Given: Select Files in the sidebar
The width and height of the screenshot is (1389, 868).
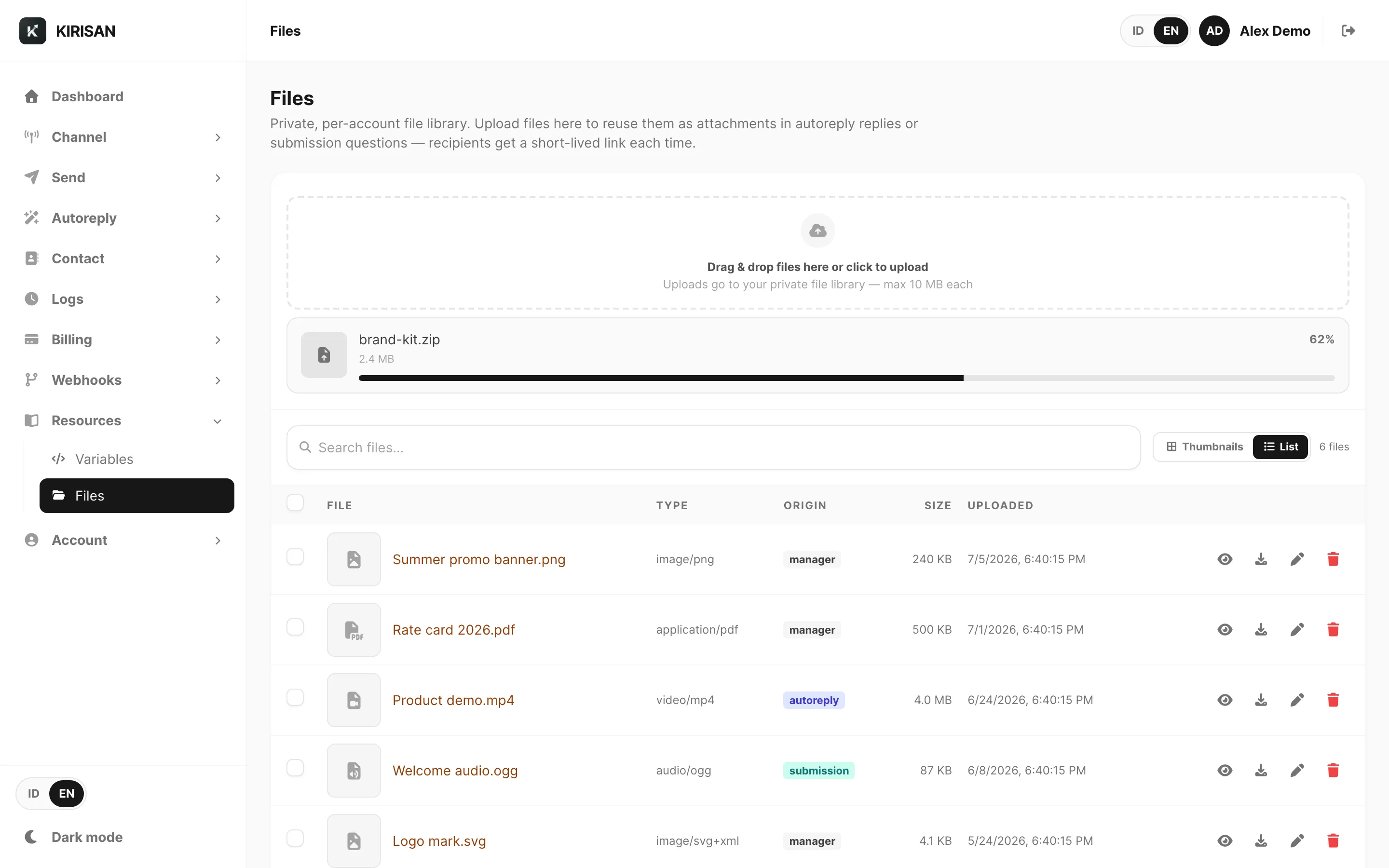Looking at the screenshot, I should [x=136, y=495].
